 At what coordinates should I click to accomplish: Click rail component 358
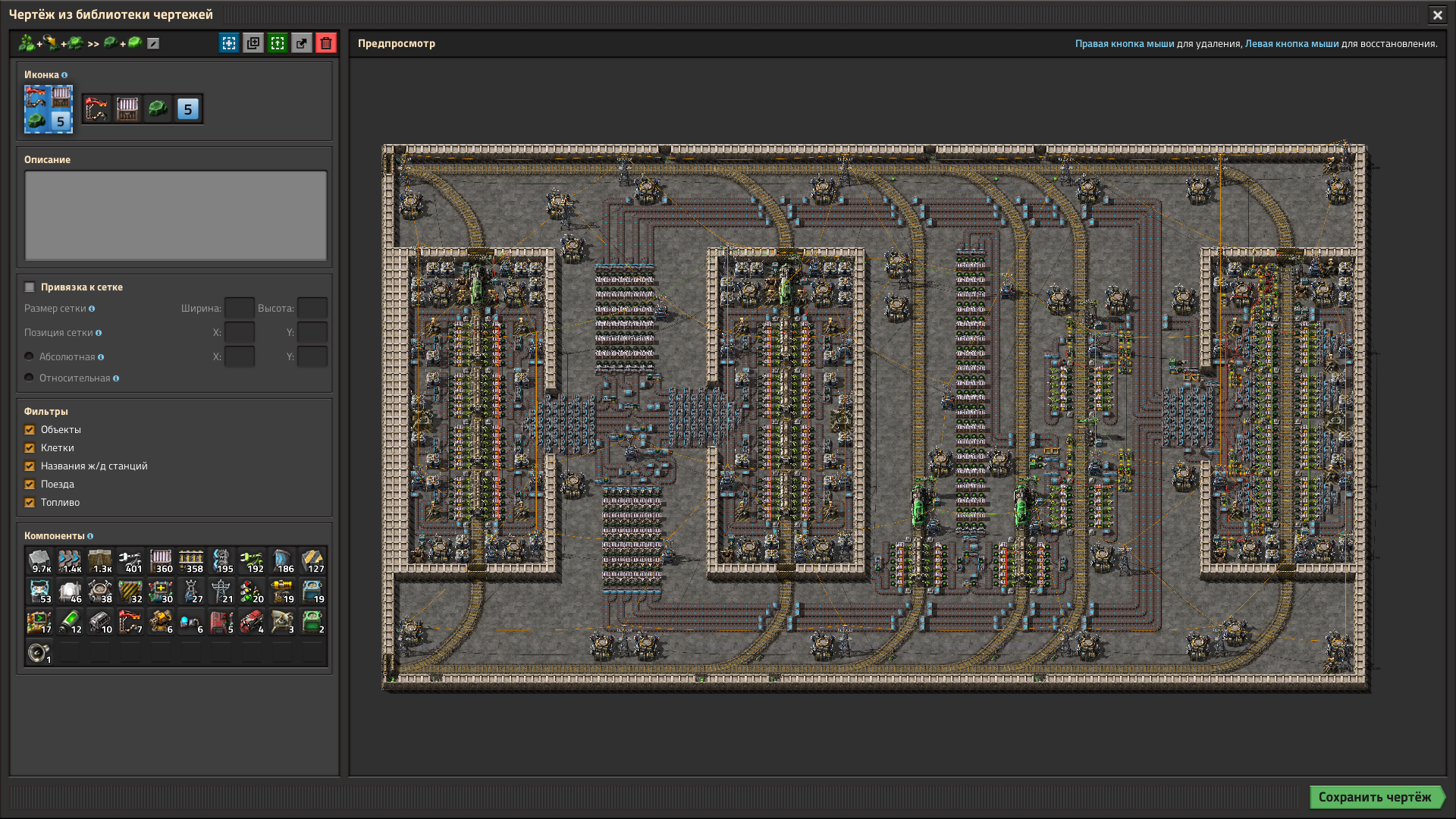pos(191,561)
